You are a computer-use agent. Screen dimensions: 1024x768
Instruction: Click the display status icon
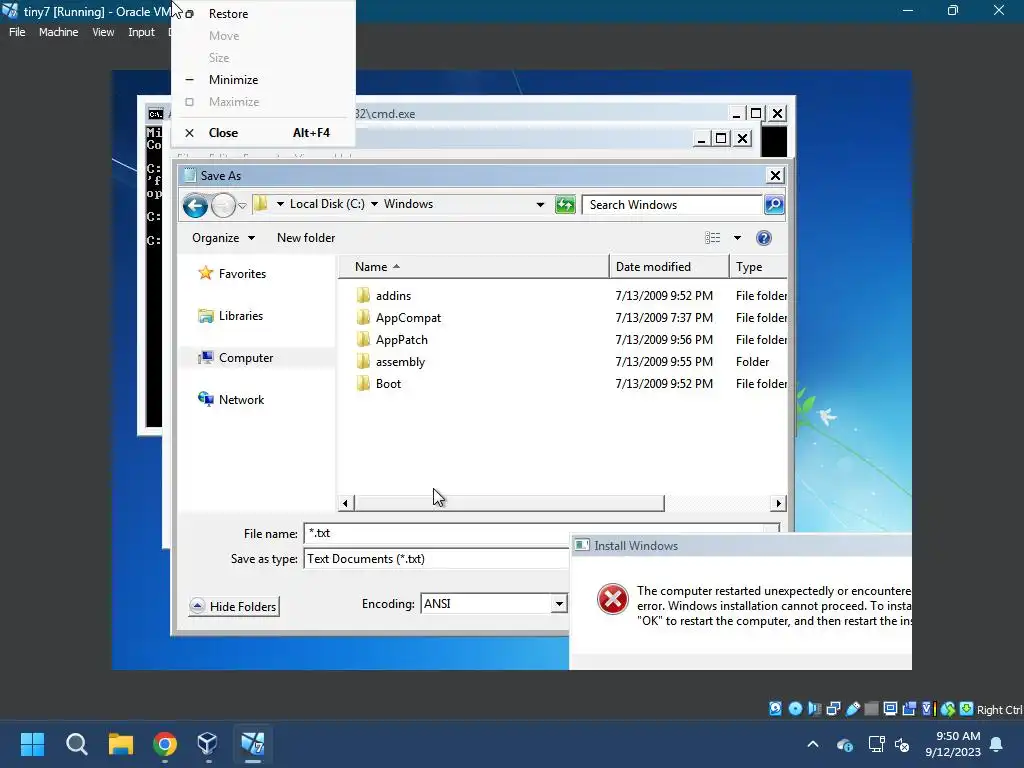point(890,709)
